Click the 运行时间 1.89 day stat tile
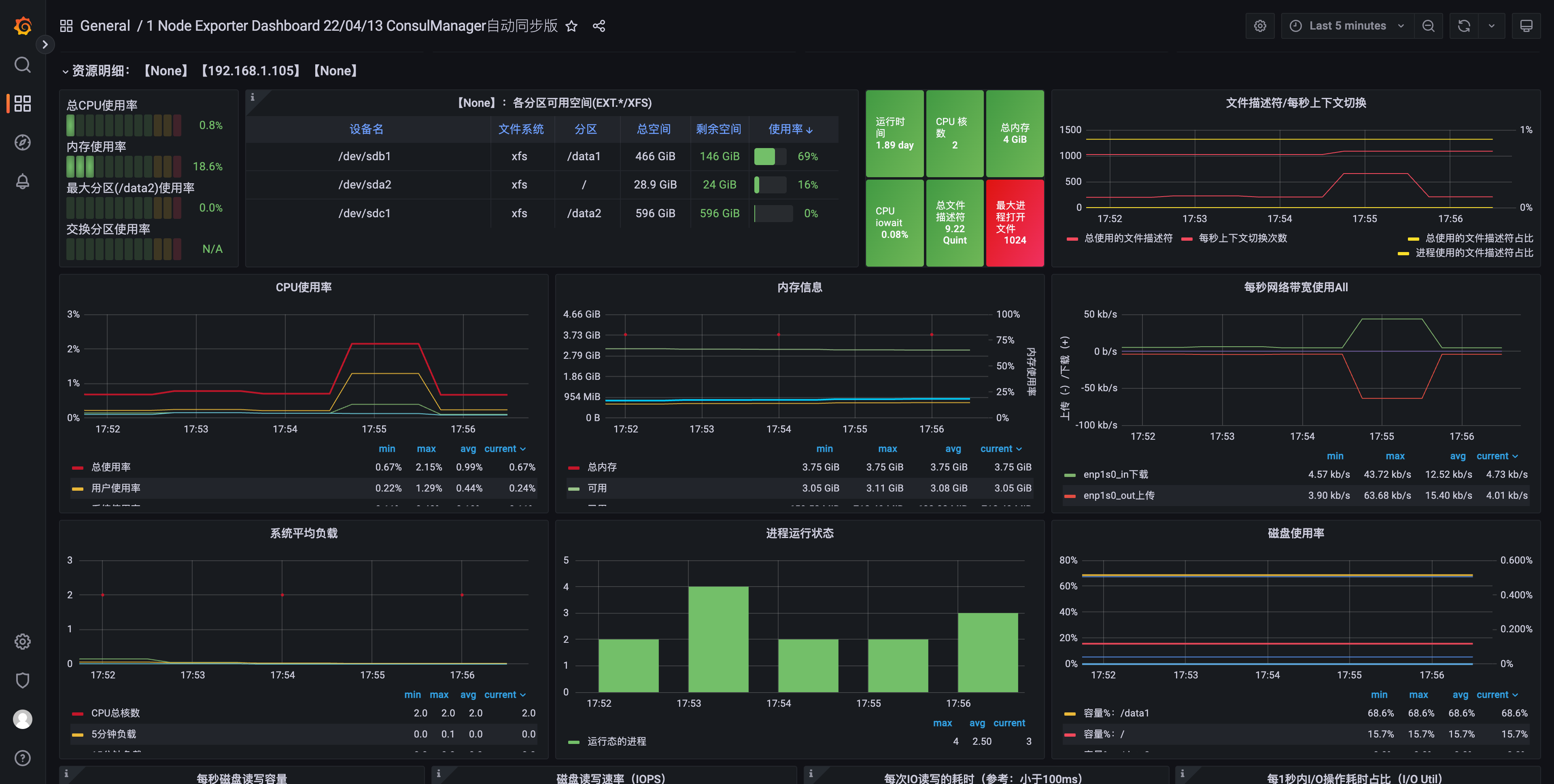This screenshot has height=784, width=1554. pos(895,133)
